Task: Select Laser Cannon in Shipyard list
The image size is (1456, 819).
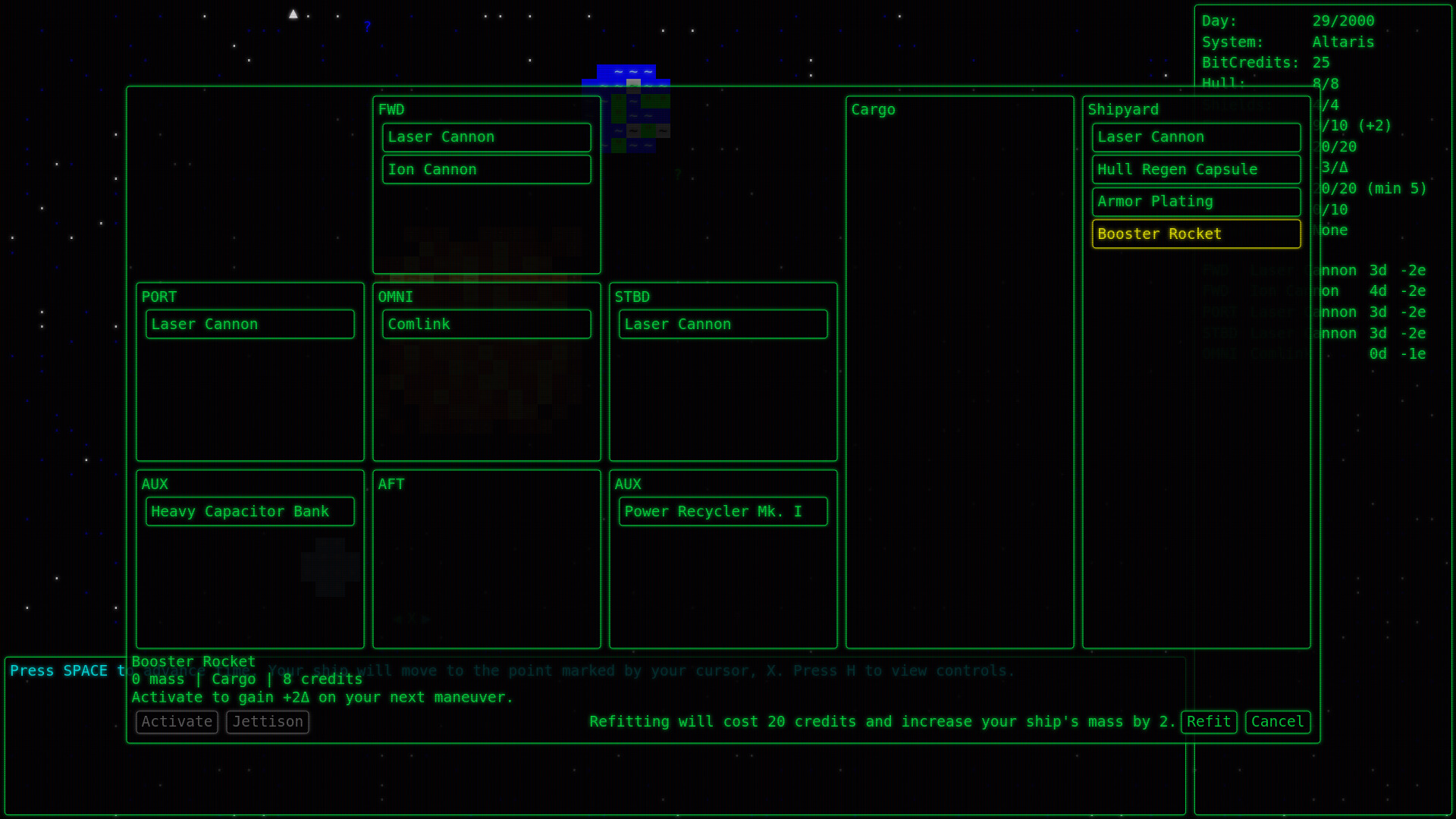Action: (1196, 137)
